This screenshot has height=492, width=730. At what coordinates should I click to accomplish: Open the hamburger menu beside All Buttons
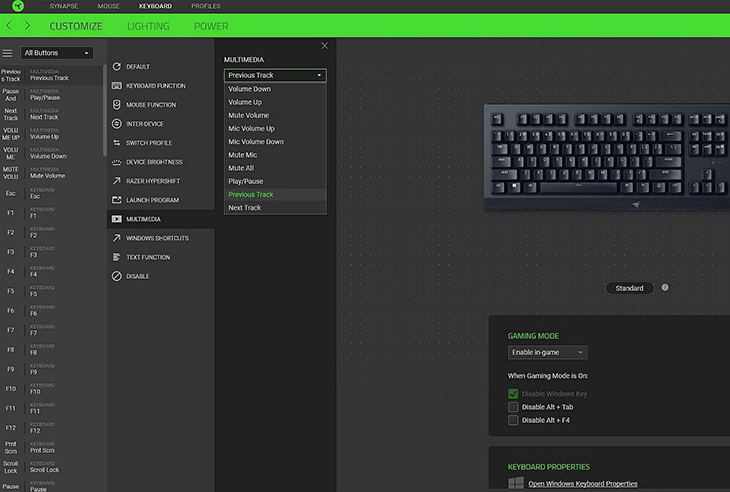click(x=7, y=53)
